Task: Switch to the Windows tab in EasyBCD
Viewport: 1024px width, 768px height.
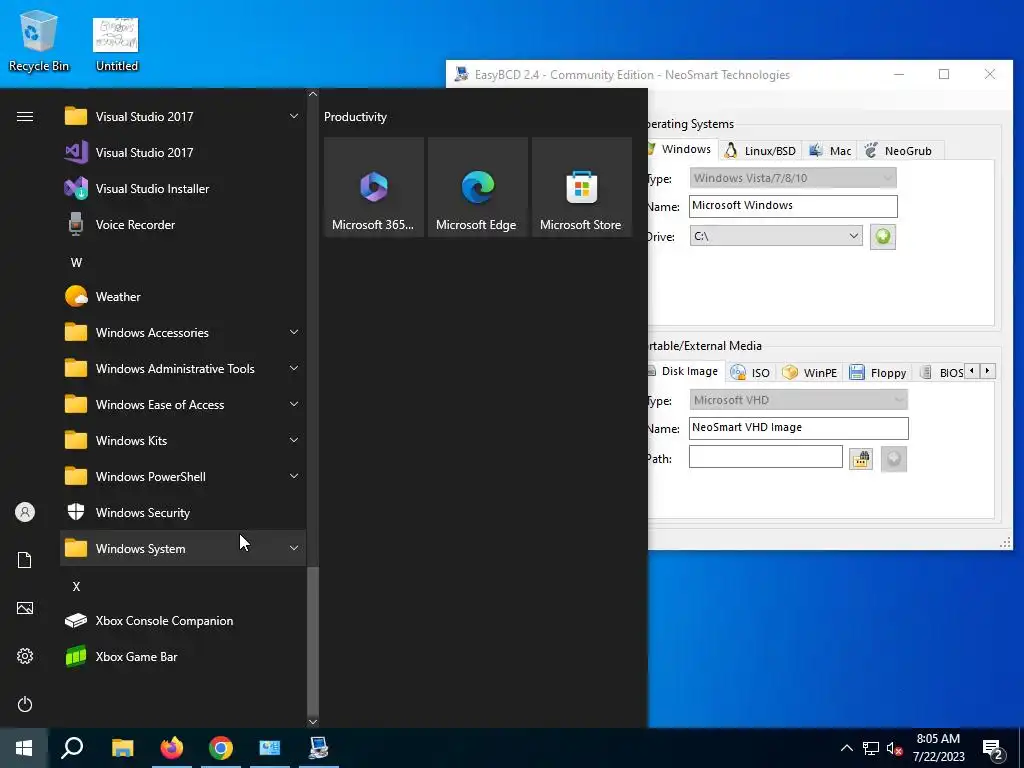Action: 683,150
